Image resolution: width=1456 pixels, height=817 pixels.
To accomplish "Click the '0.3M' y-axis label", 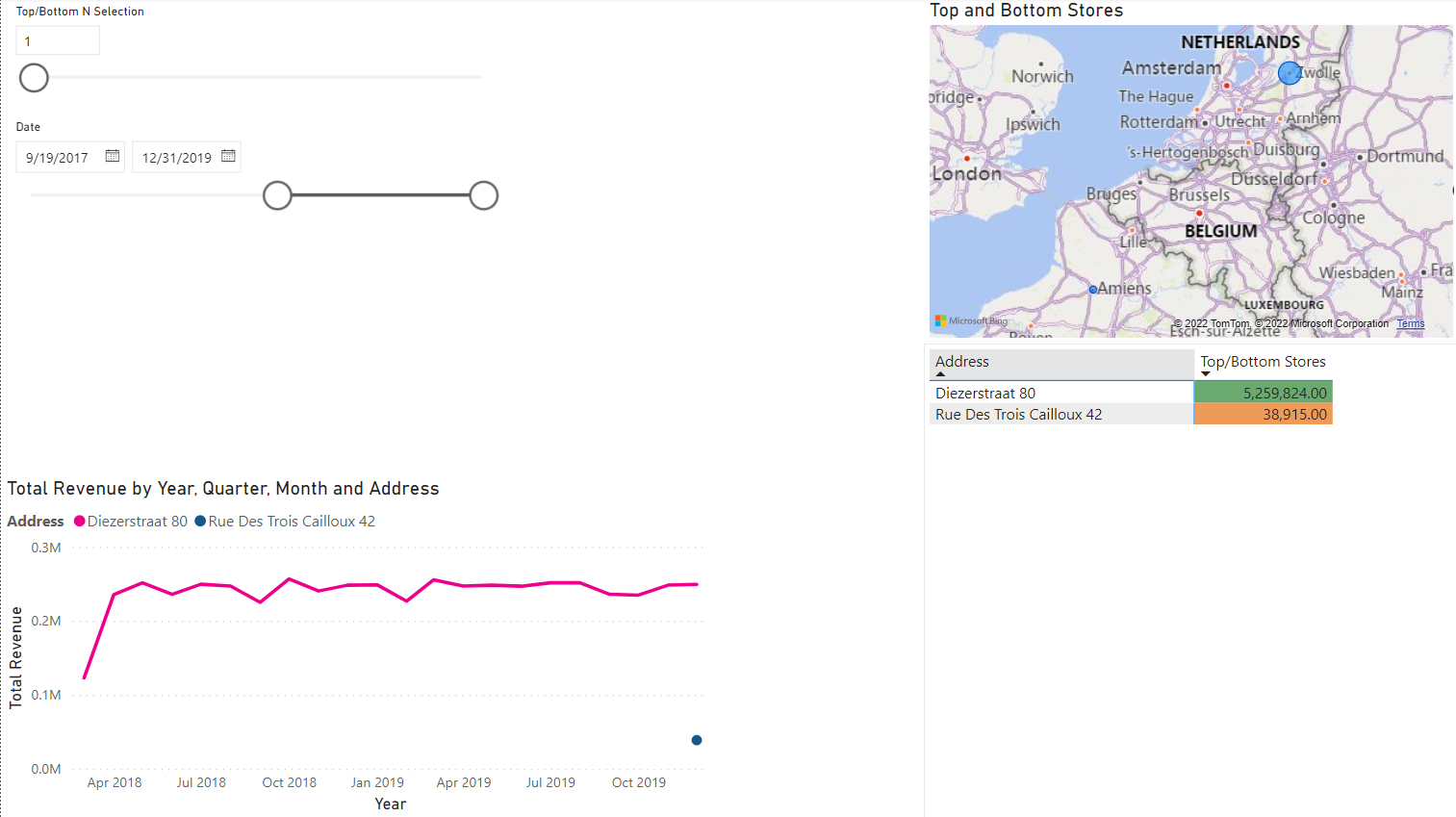I will coord(46,548).
